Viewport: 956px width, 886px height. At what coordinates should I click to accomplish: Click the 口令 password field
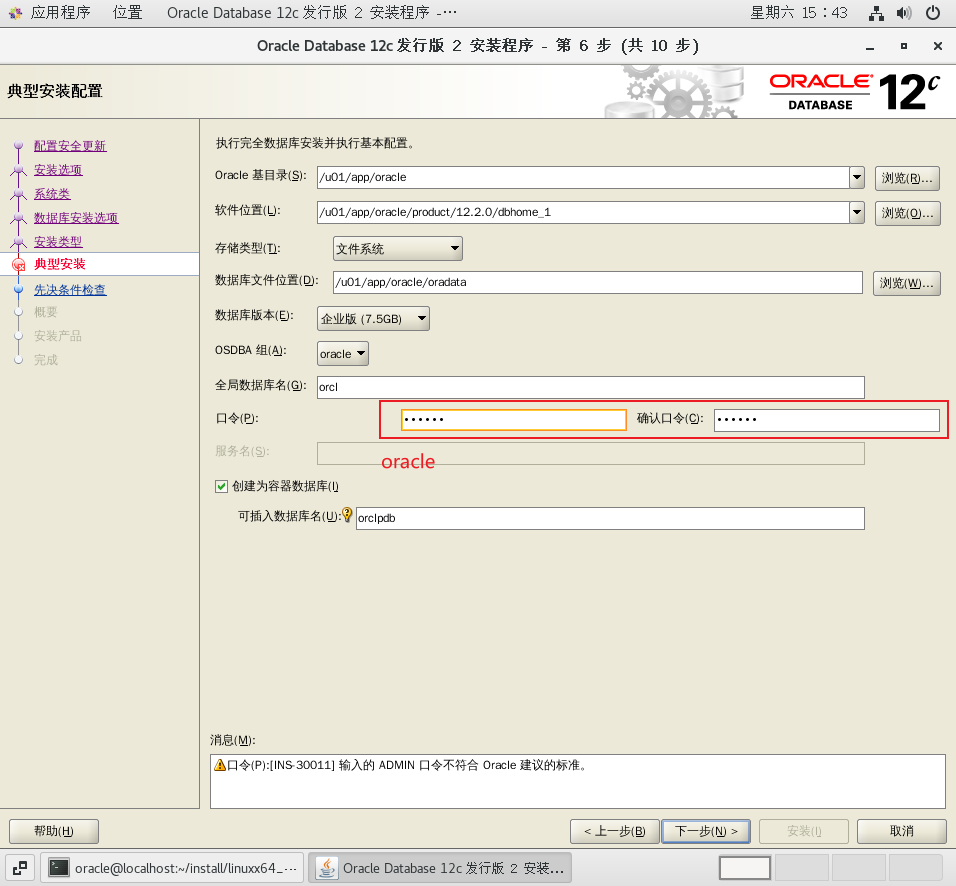[514, 420]
